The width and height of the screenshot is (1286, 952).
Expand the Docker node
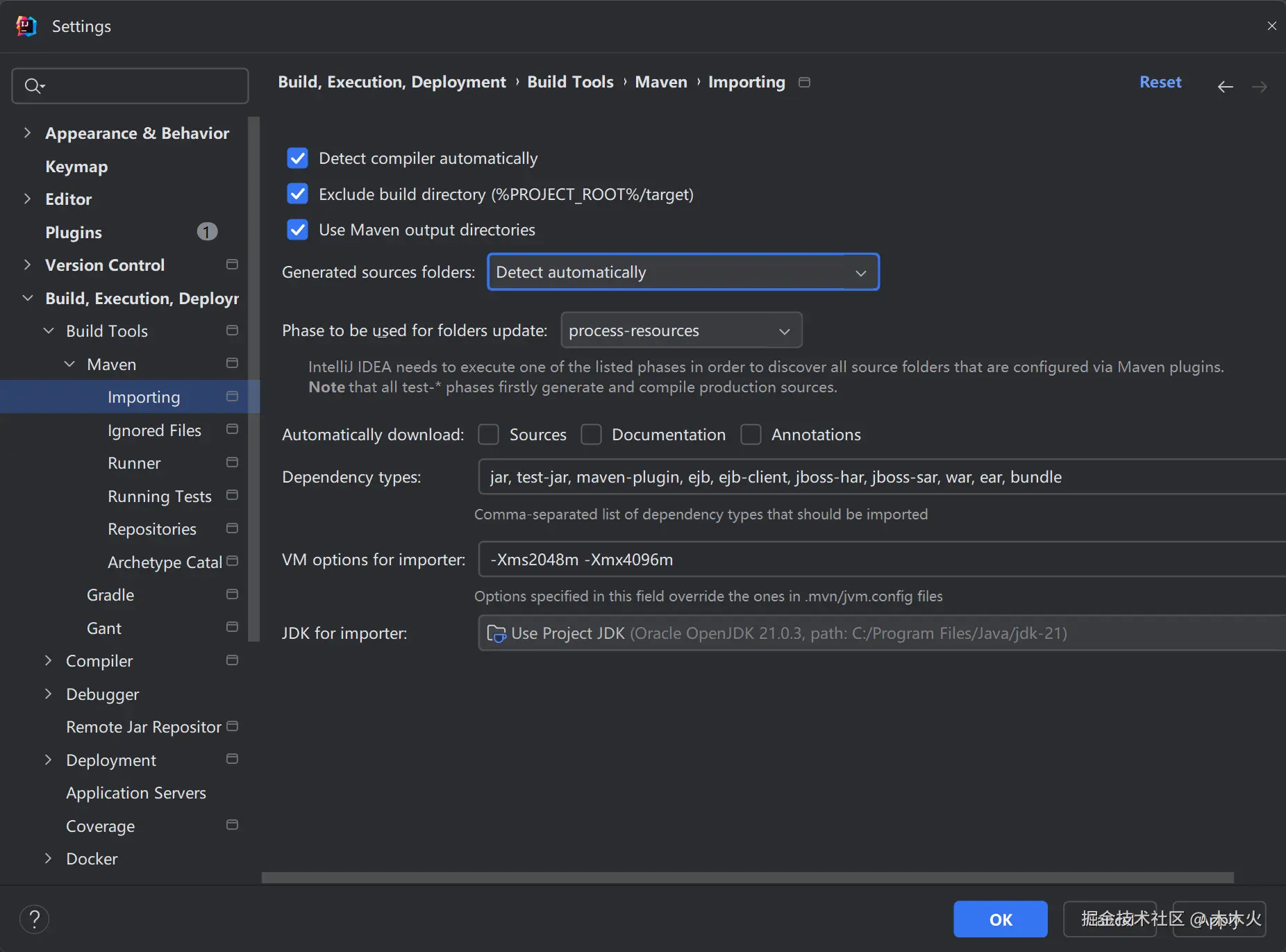click(48, 858)
